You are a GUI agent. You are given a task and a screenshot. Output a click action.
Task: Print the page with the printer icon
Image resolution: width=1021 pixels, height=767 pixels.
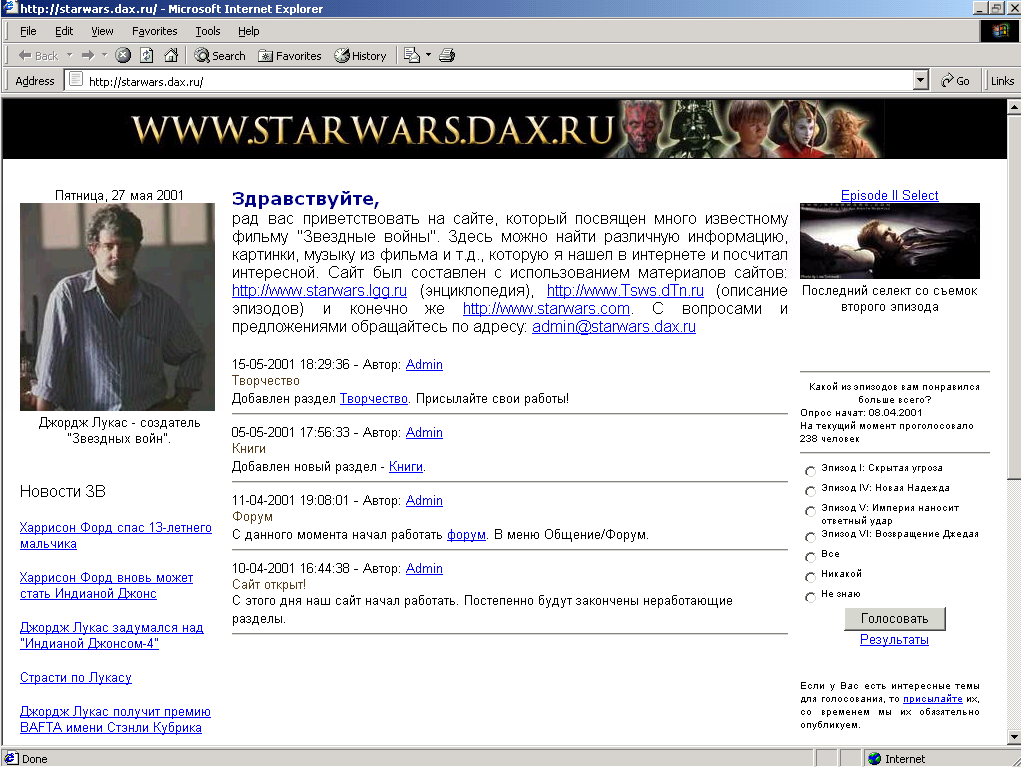tap(447, 56)
